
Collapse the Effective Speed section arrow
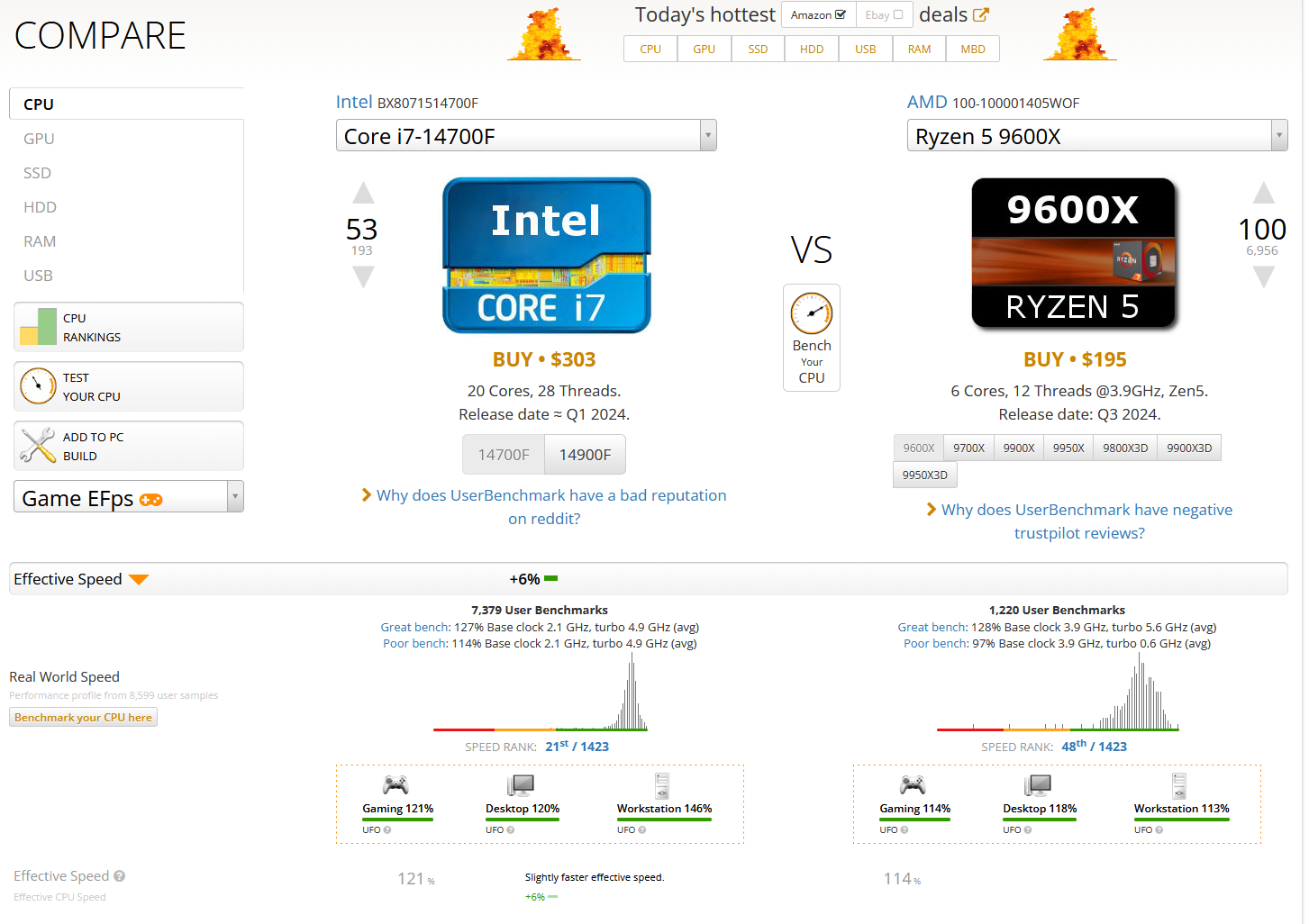click(x=139, y=579)
